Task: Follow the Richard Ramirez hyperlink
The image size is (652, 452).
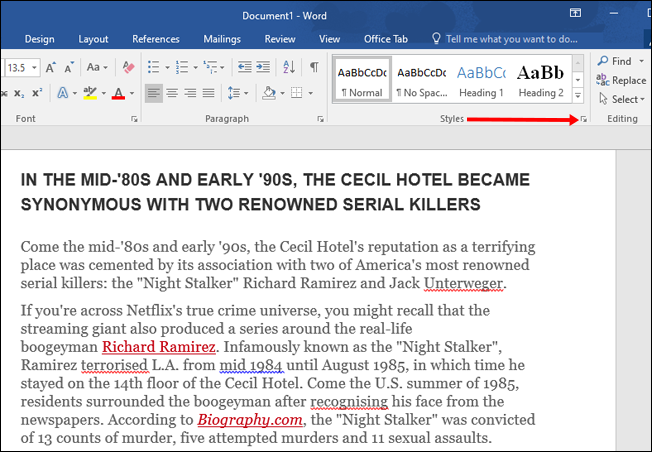Action: (x=158, y=347)
